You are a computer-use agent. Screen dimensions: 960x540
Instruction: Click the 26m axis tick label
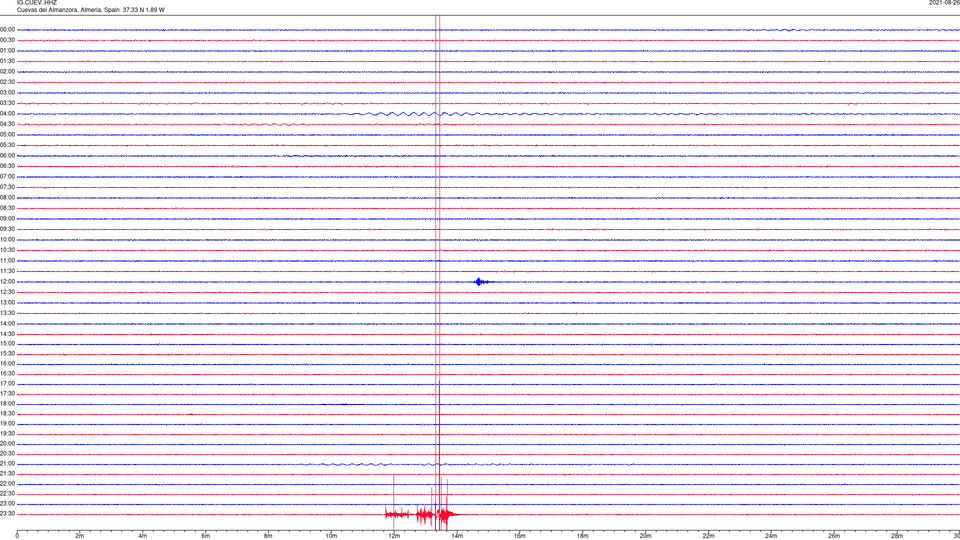point(834,536)
